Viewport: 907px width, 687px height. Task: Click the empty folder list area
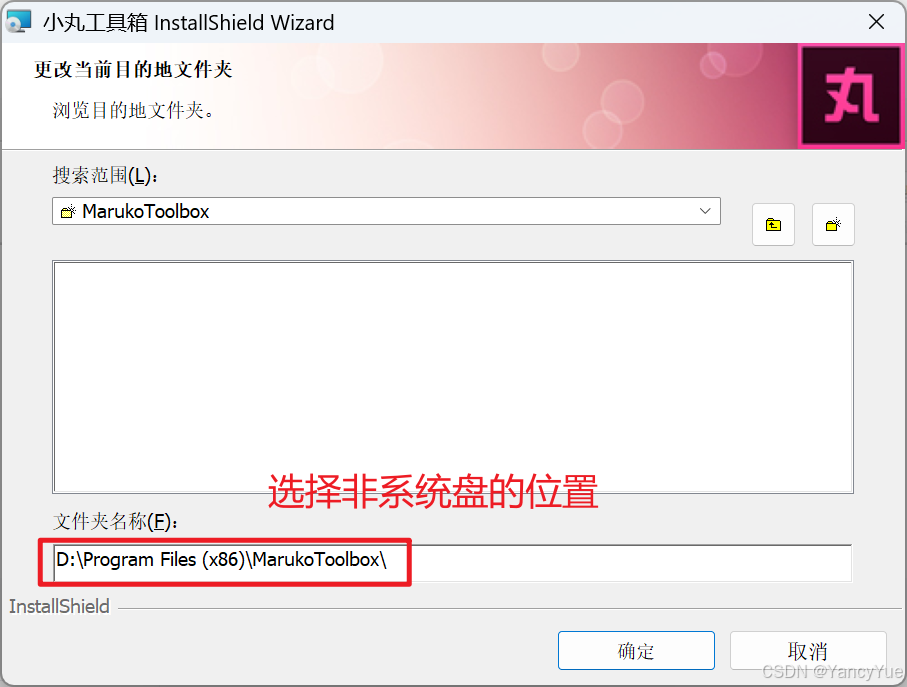click(x=452, y=377)
